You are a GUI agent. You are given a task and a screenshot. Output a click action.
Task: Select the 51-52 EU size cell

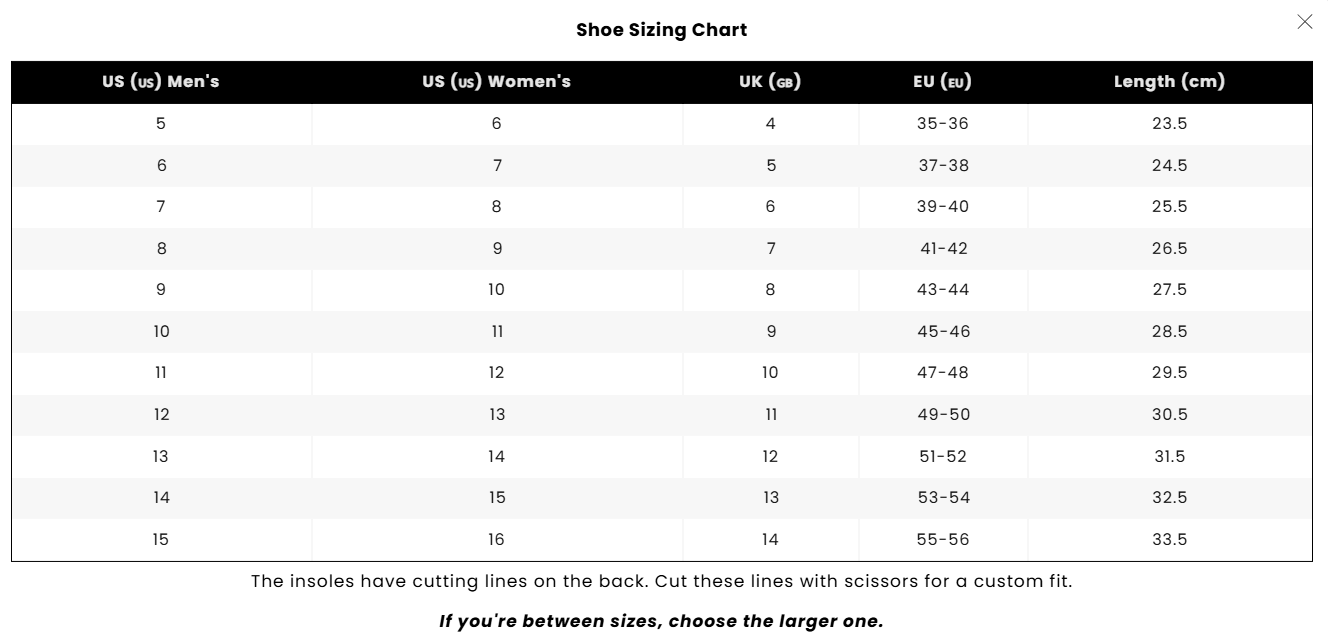943,456
